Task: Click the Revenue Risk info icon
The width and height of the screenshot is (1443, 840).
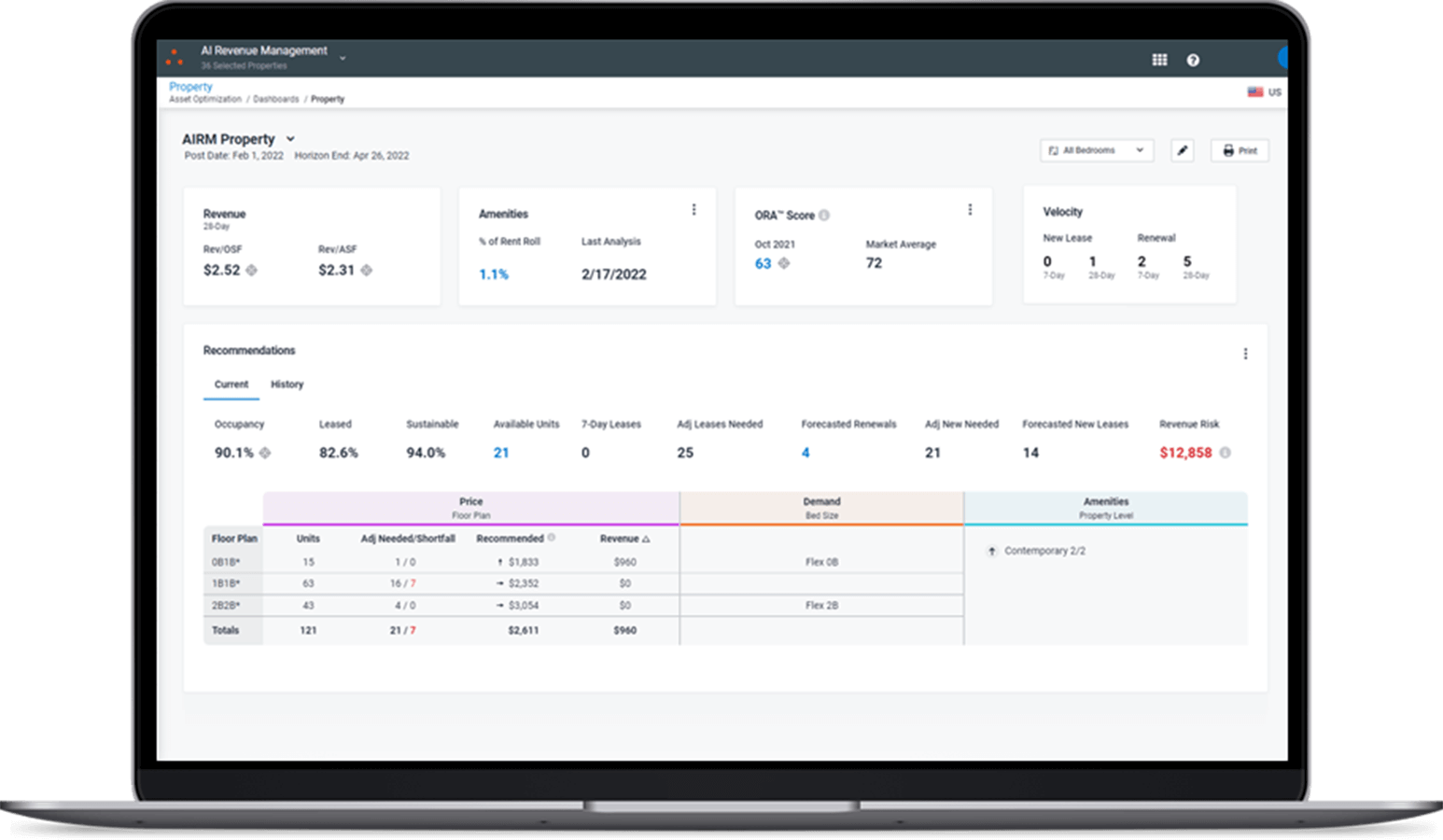Action: [x=1226, y=453]
